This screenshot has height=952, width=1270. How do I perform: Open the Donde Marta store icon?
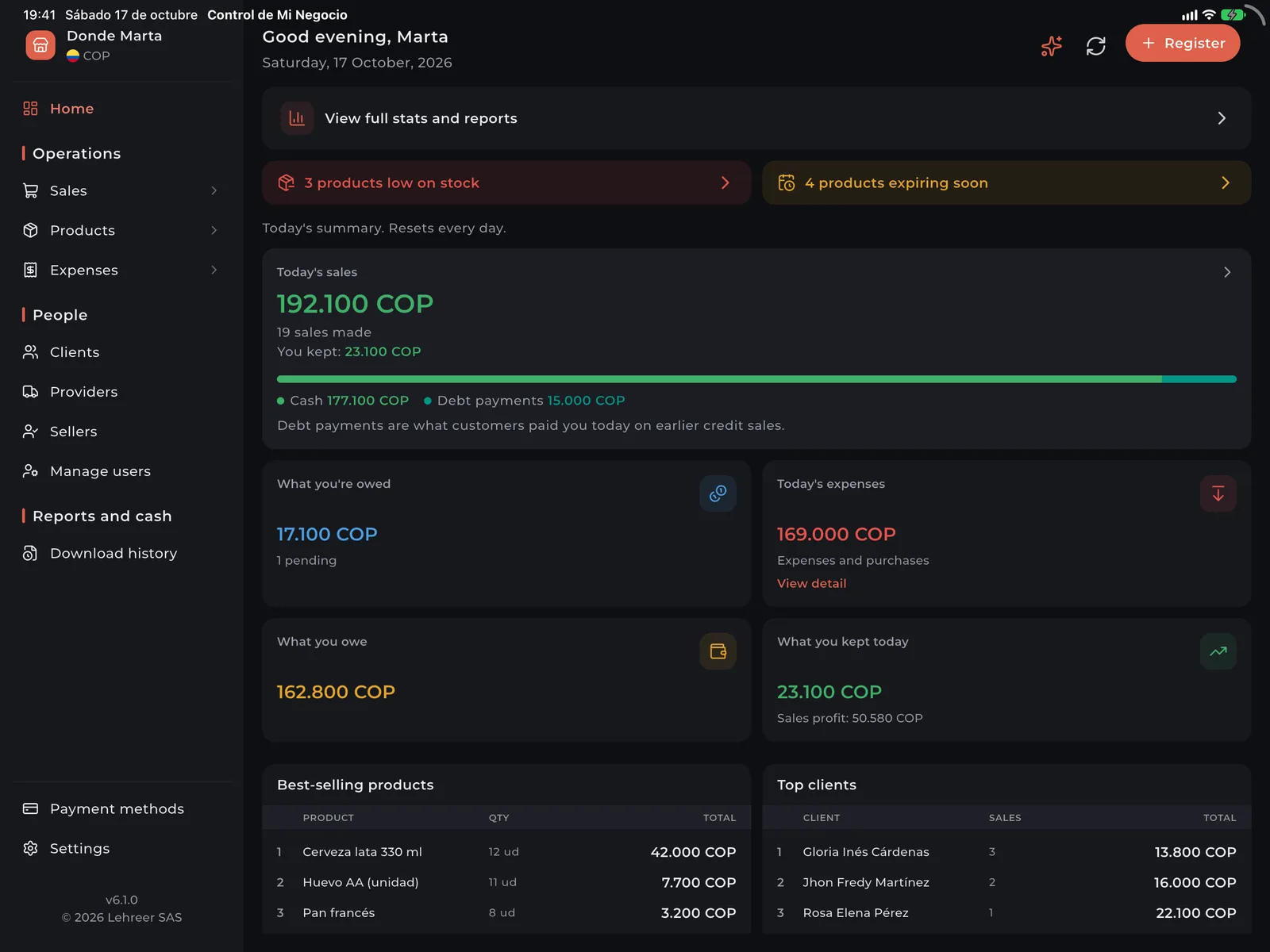[x=40, y=45]
